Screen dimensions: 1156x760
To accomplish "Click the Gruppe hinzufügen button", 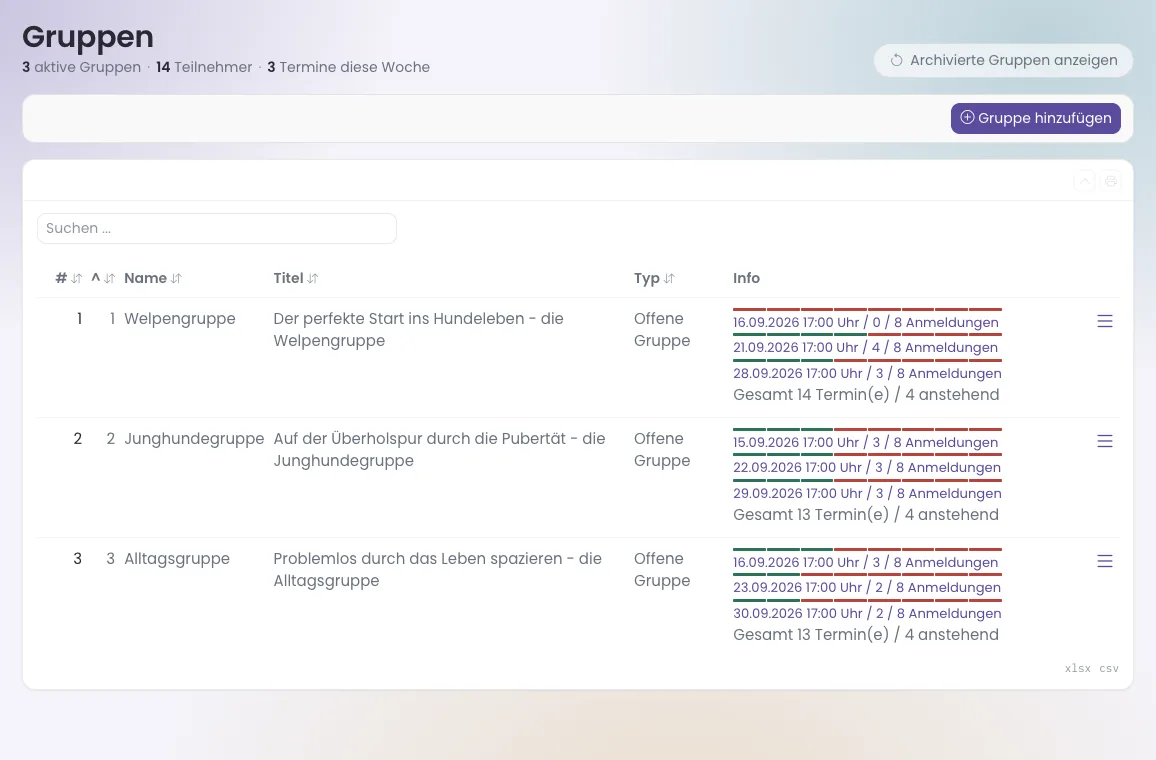I will tap(1035, 119).
